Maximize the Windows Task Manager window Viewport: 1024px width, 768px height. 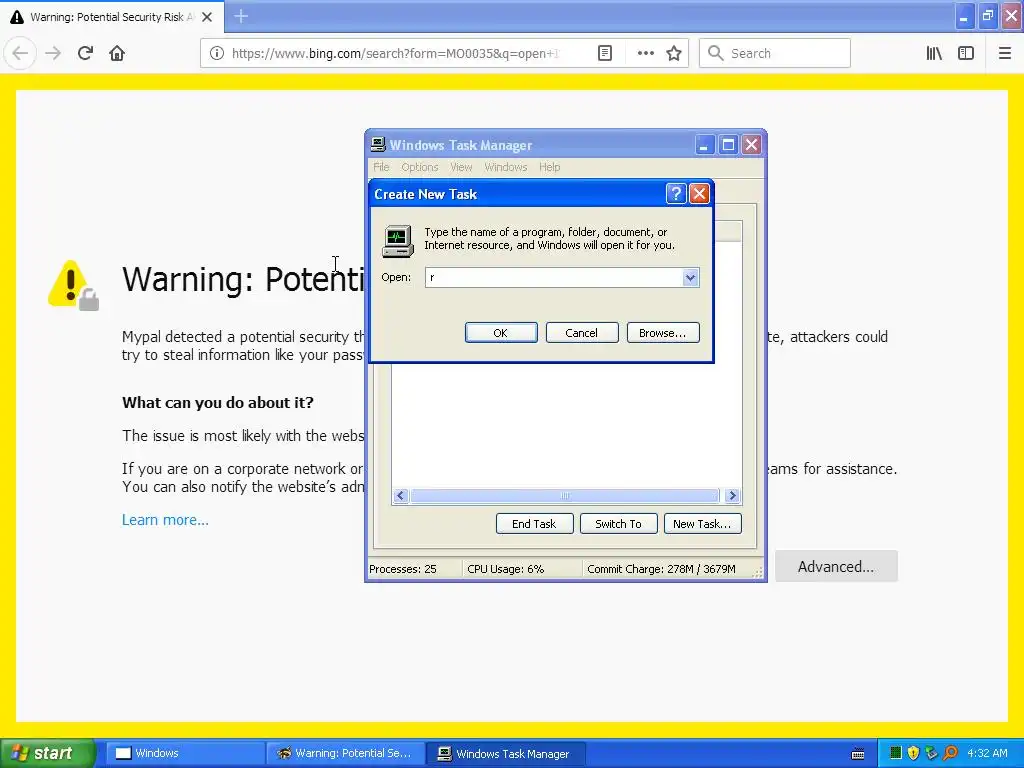(x=728, y=144)
